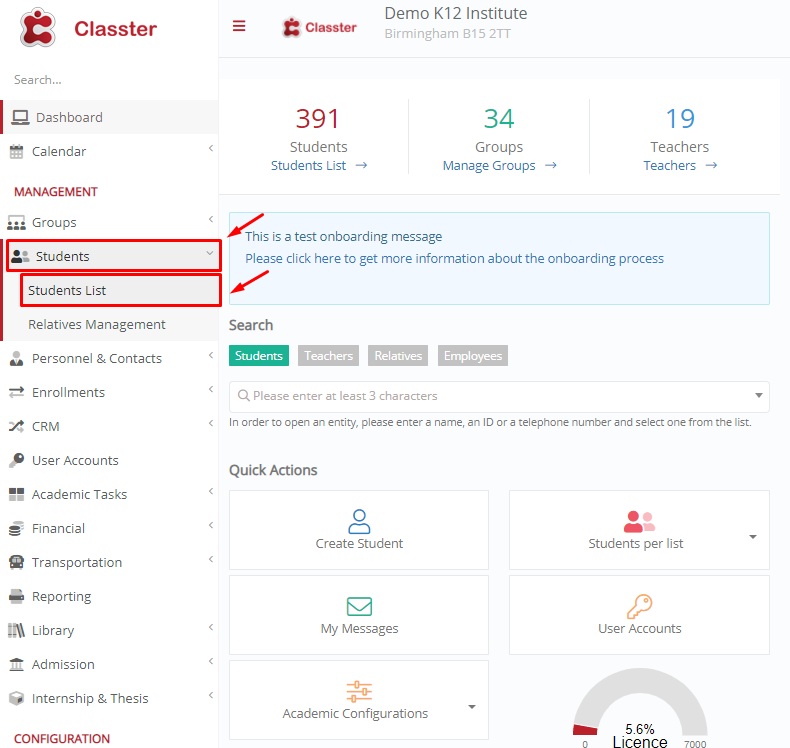
Task: Follow the Manage Groups link
Action: (x=499, y=166)
